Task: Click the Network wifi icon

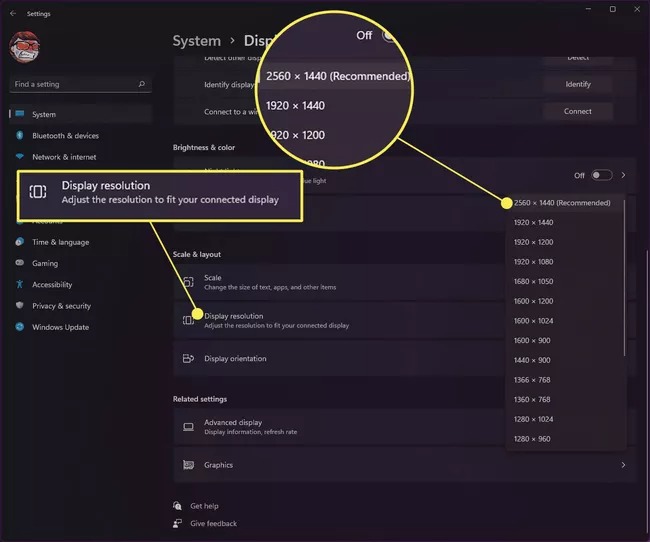Action: (x=19, y=156)
